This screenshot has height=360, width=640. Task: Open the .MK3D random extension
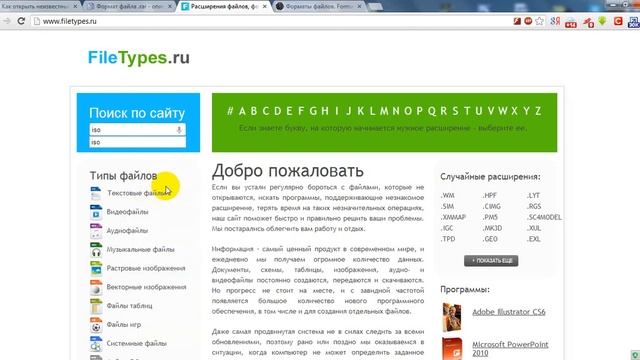[x=492, y=228]
